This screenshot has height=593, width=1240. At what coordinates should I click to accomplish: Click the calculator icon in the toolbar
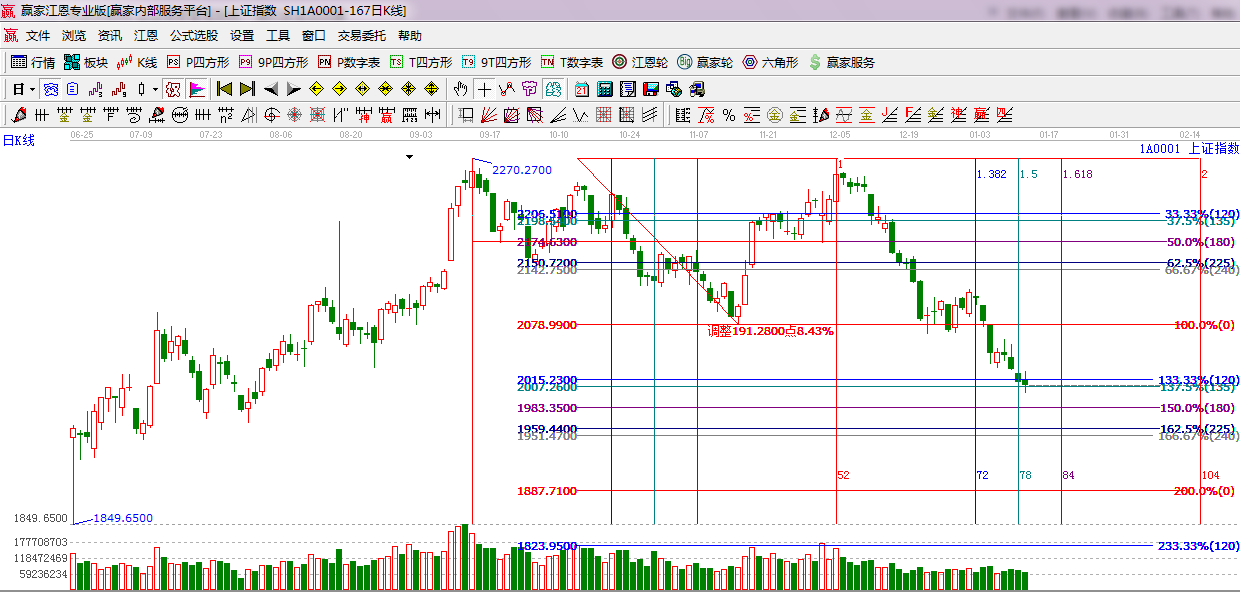click(604, 89)
